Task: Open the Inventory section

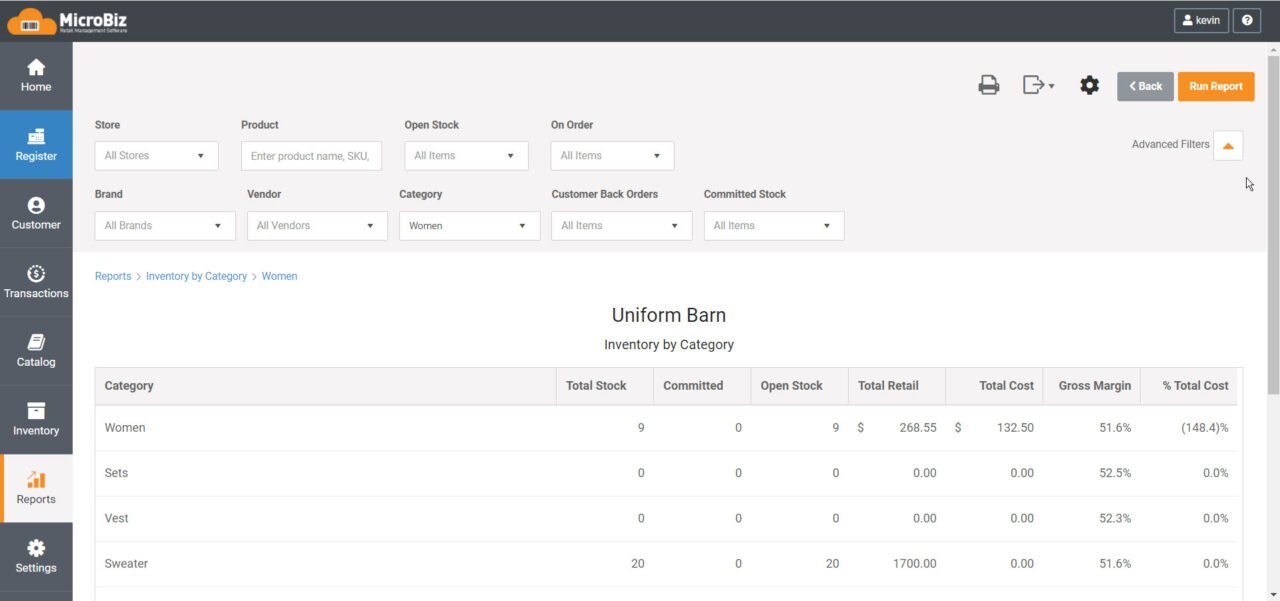Action: (x=36, y=418)
